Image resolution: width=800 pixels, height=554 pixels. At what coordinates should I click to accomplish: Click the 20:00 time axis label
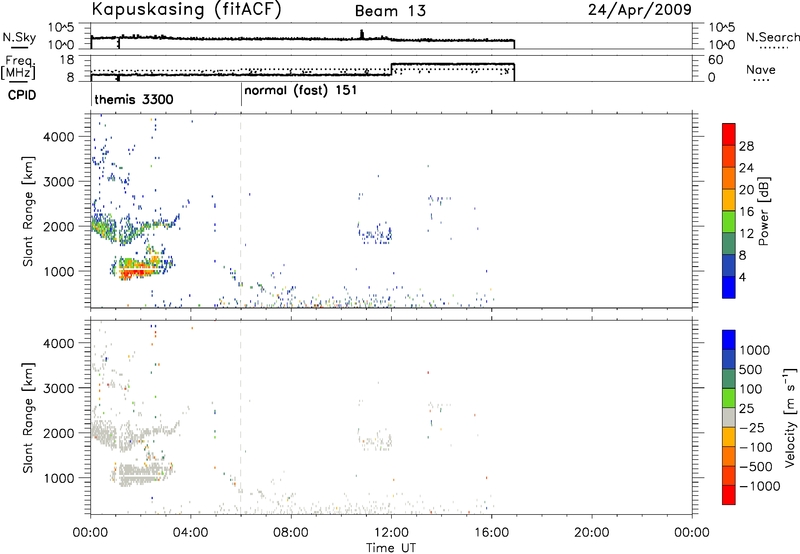pos(592,533)
